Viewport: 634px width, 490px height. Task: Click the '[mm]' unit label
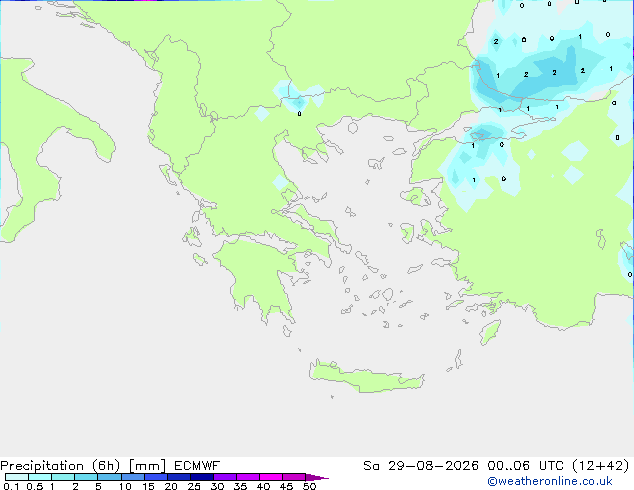(147, 466)
